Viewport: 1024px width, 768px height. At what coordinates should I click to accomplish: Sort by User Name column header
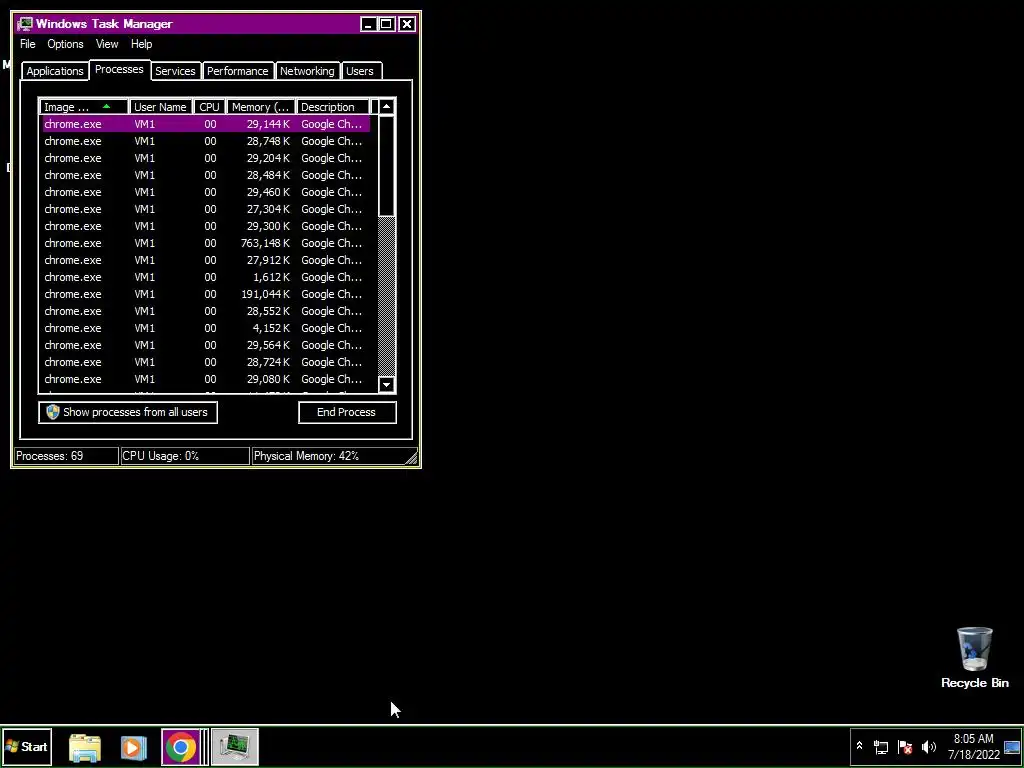pyautogui.click(x=161, y=107)
